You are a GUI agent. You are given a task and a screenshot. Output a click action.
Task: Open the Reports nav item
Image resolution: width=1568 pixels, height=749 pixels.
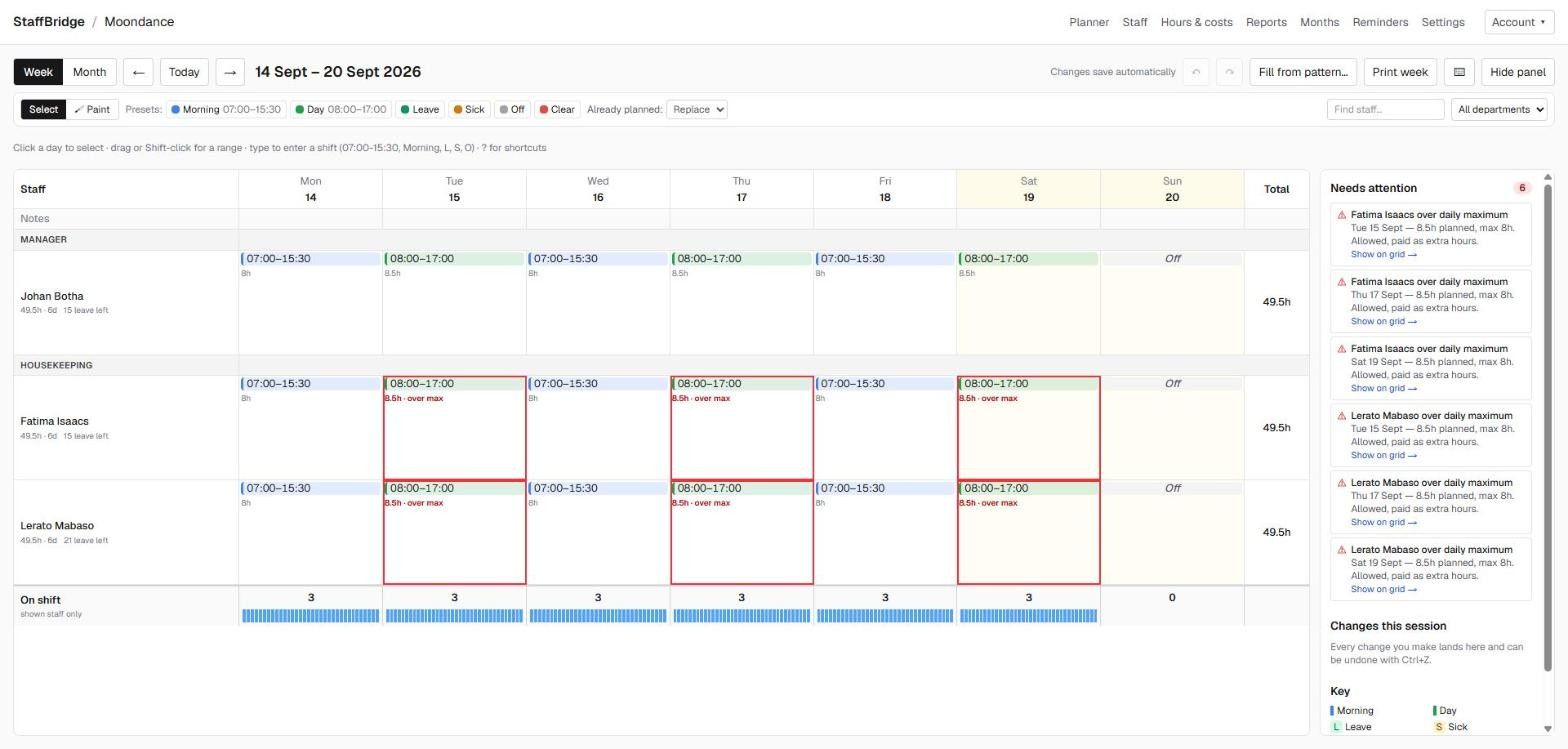click(x=1266, y=22)
